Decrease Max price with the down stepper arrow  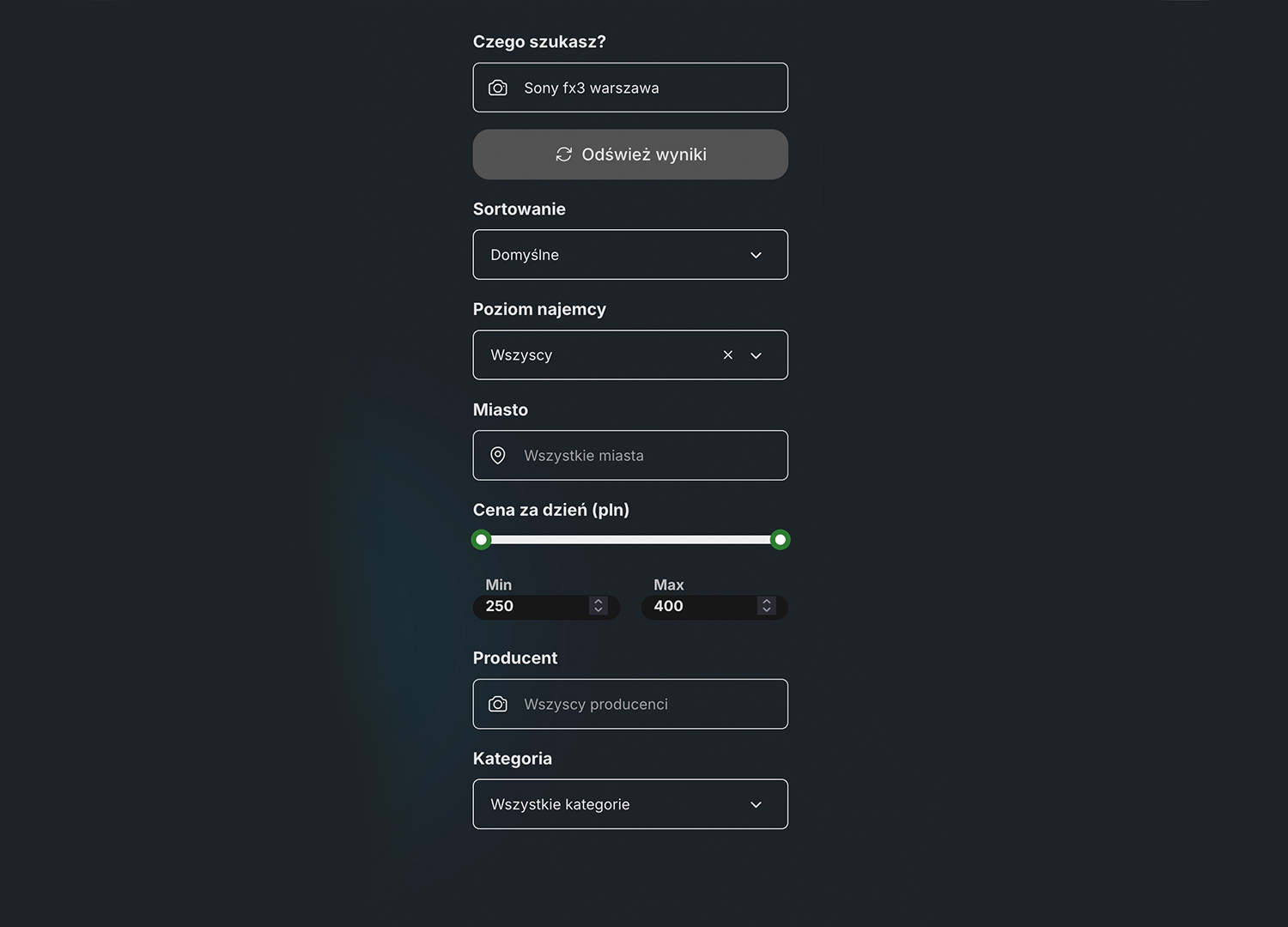767,611
